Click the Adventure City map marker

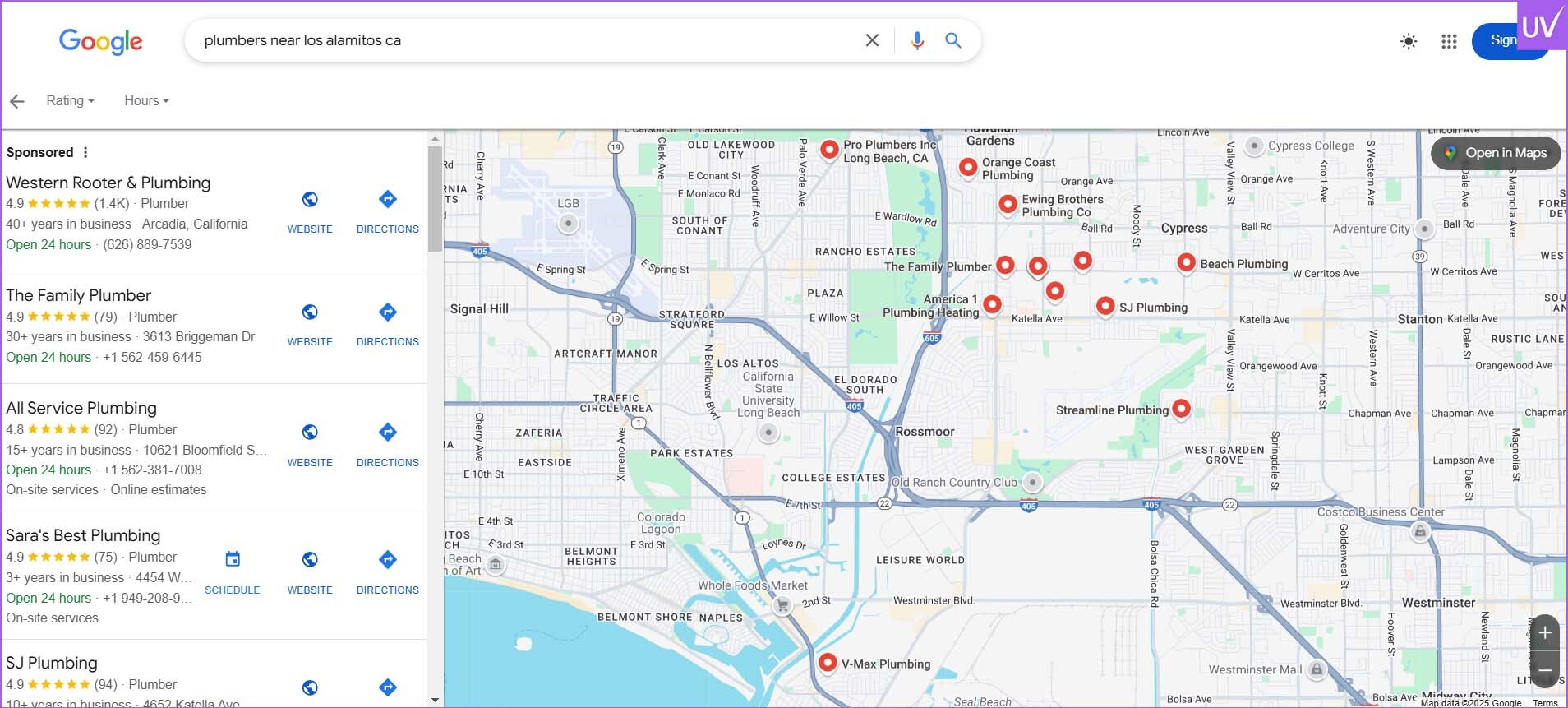pyautogui.click(x=1425, y=229)
